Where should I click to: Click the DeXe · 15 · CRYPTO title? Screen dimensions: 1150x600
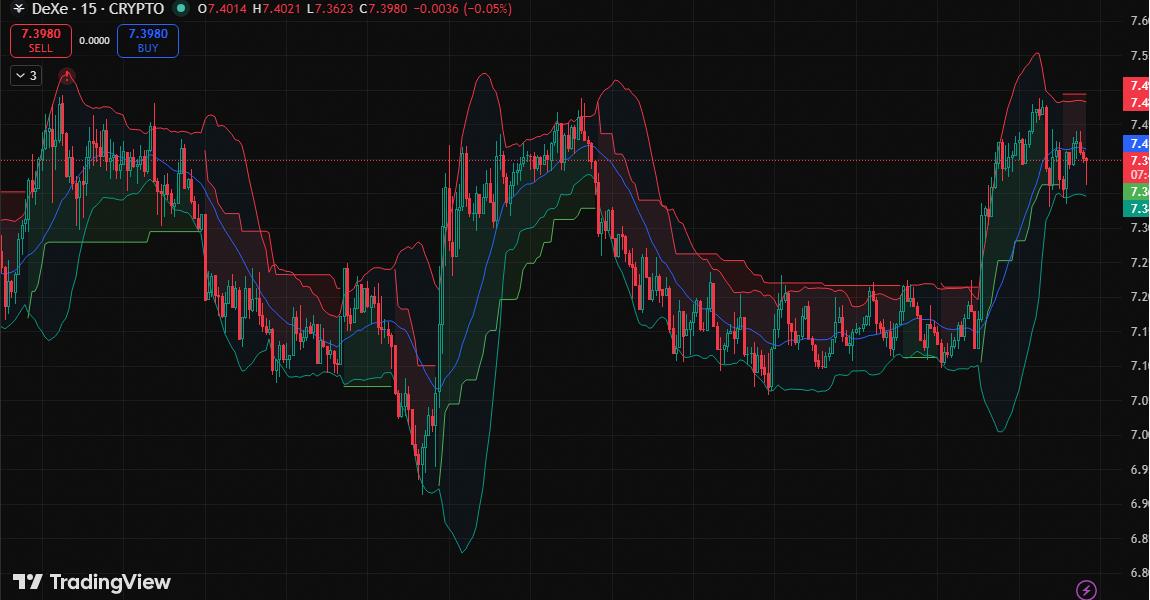[x=98, y=9]
